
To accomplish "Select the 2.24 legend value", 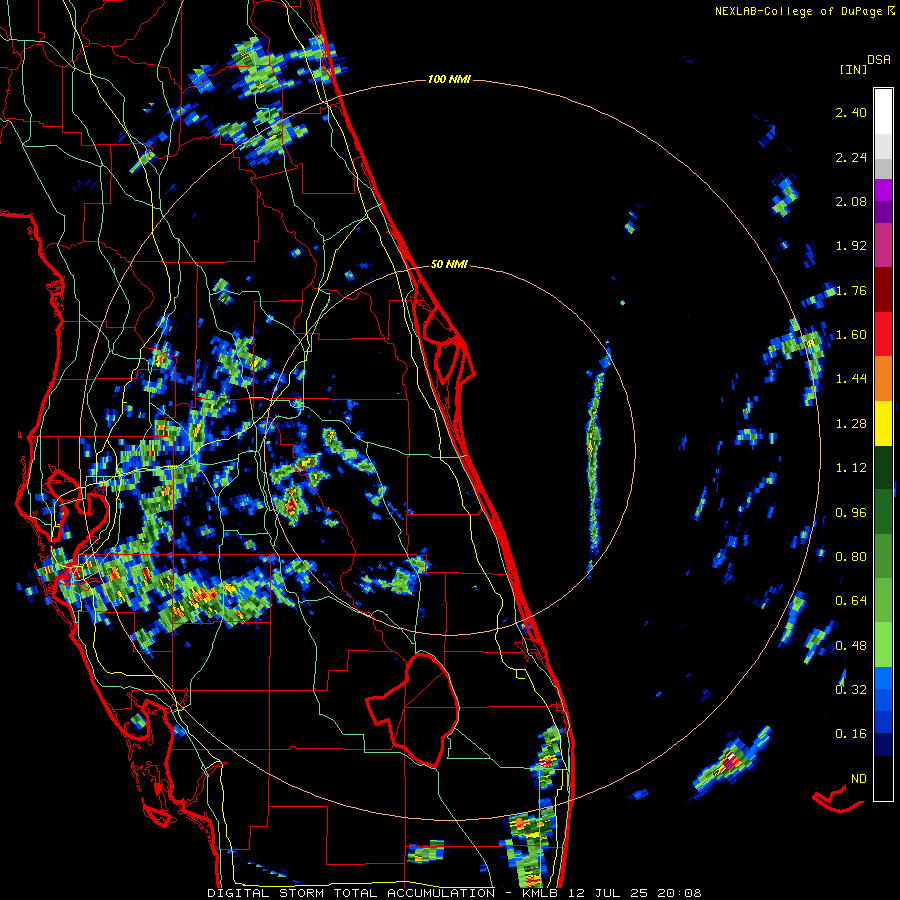I will pyautogui.click(x=851, y=157).
